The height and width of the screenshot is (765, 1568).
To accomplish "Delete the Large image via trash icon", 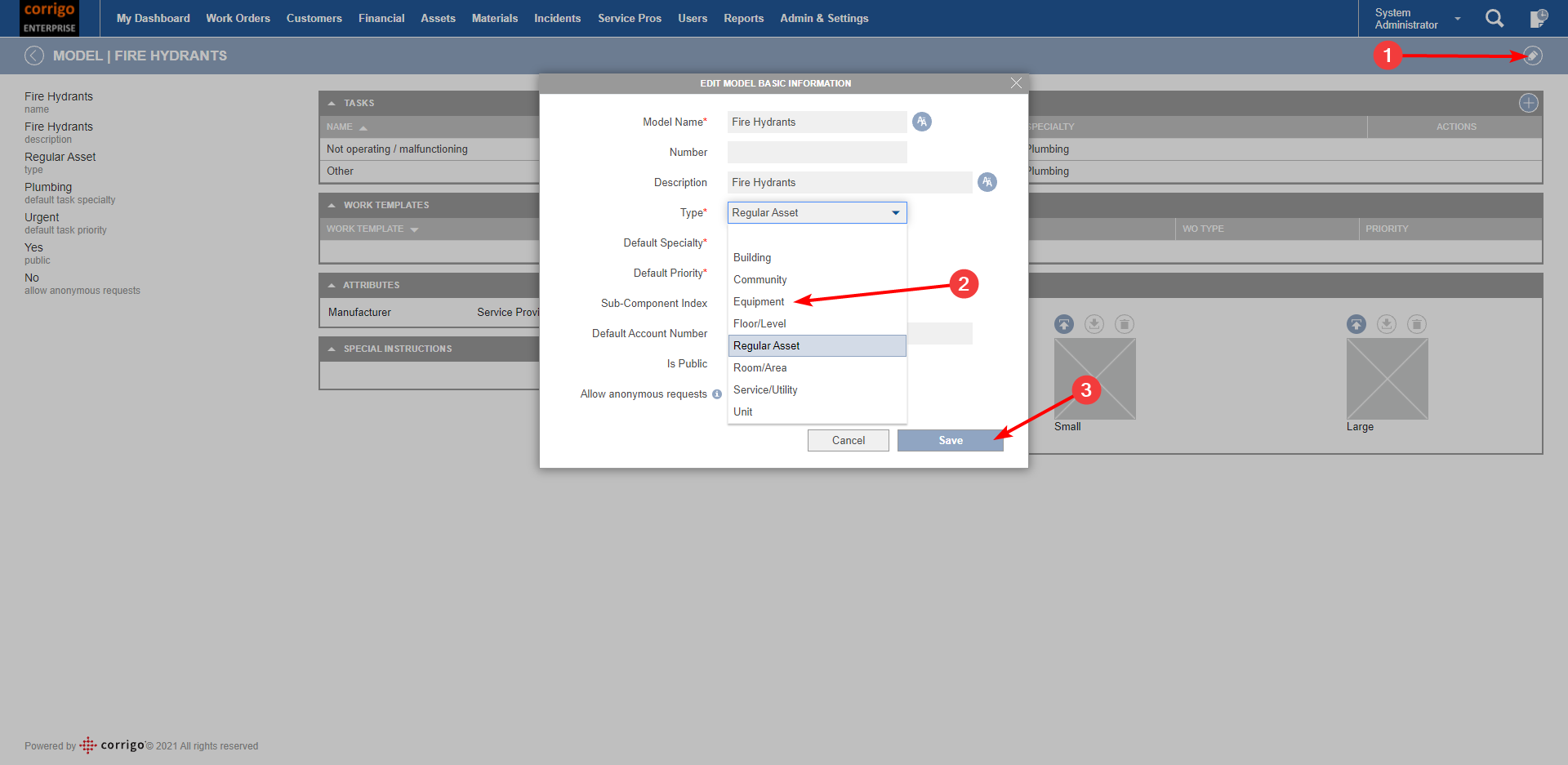I will pyautogui.click(x=1417, y=323).
